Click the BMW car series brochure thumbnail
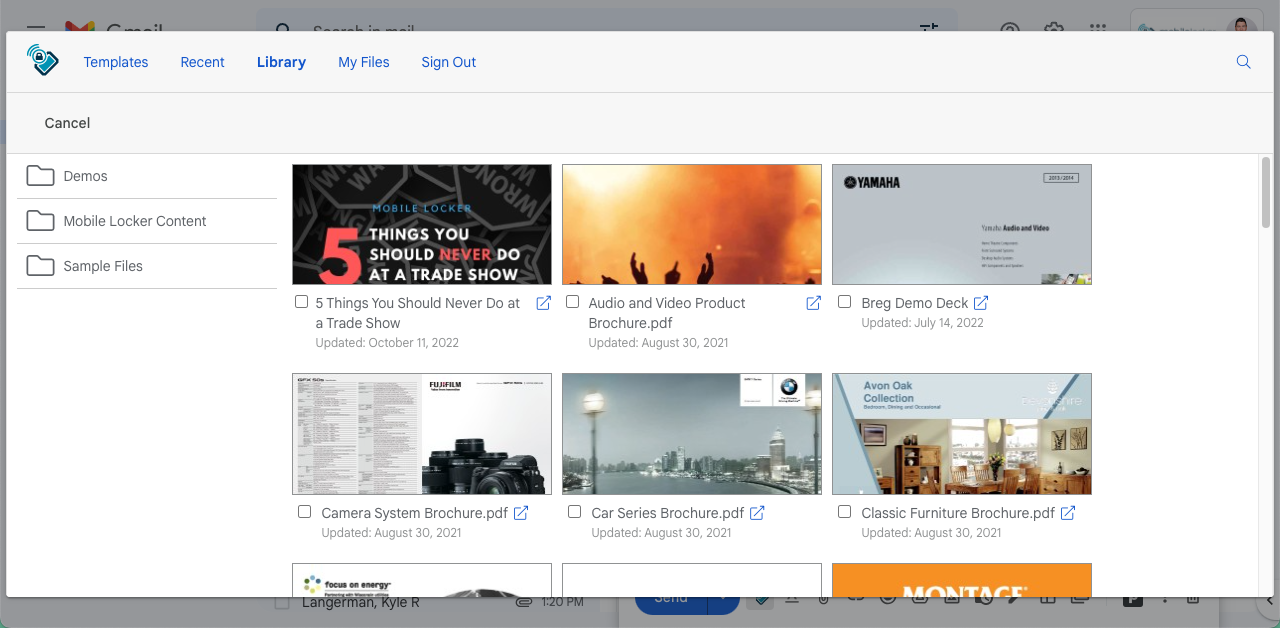Viewport: 1280px width, 628px height. pos(692,434)
